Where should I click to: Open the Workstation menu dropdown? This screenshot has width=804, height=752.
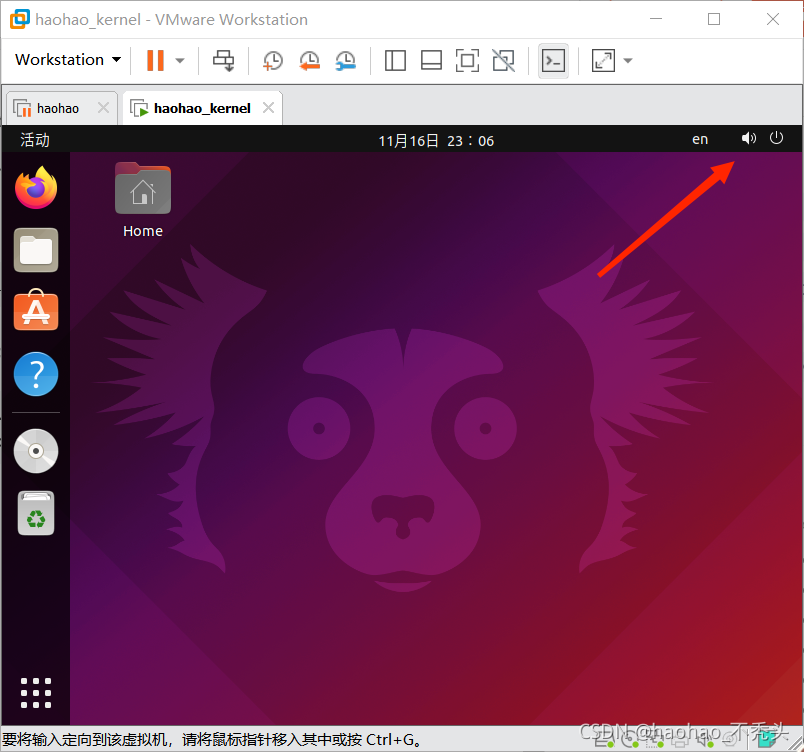pos(66,60)
